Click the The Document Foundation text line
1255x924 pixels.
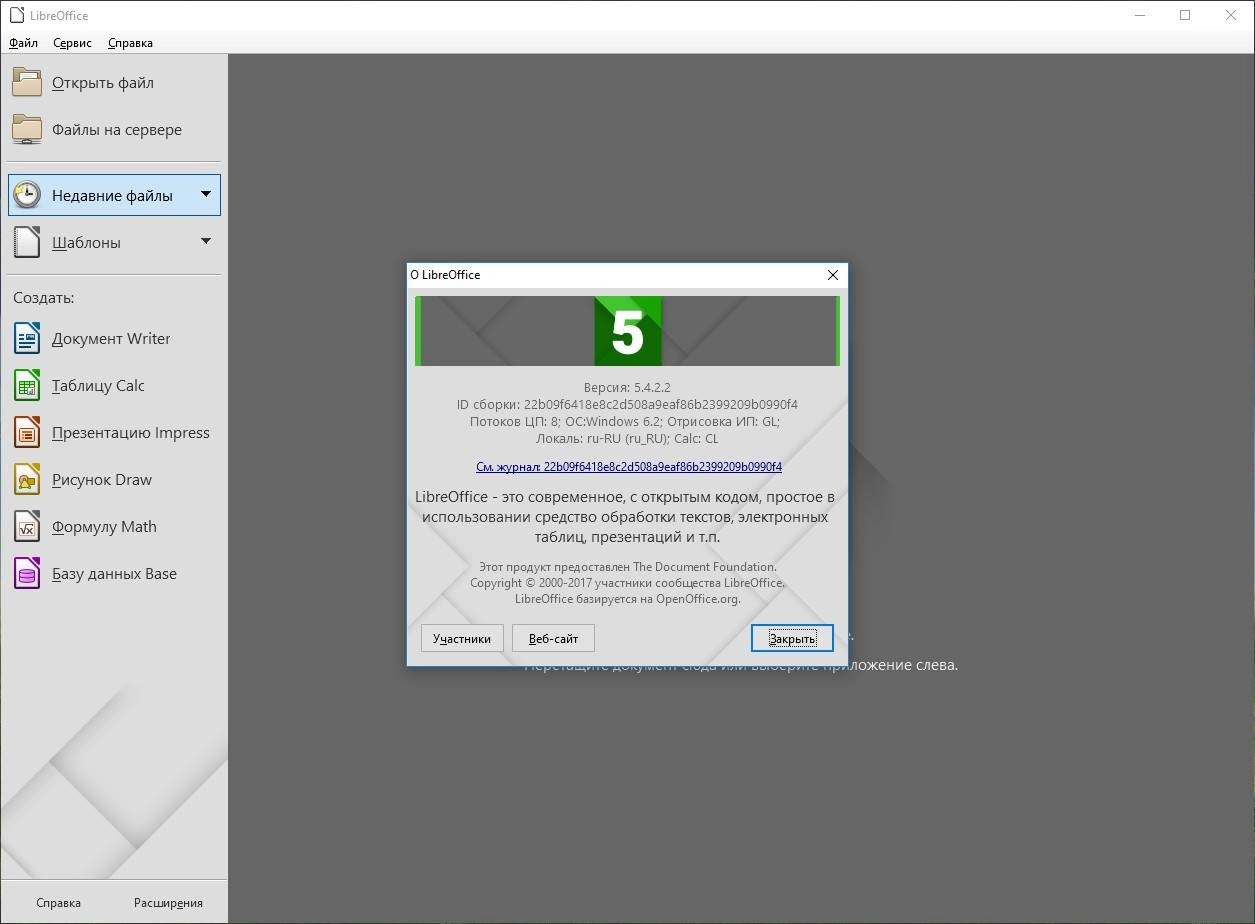click(627, 566)
